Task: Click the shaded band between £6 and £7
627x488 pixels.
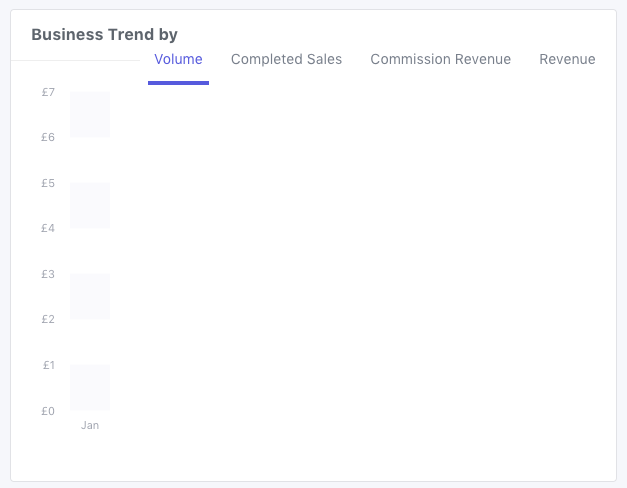Action: pos(90,114)
